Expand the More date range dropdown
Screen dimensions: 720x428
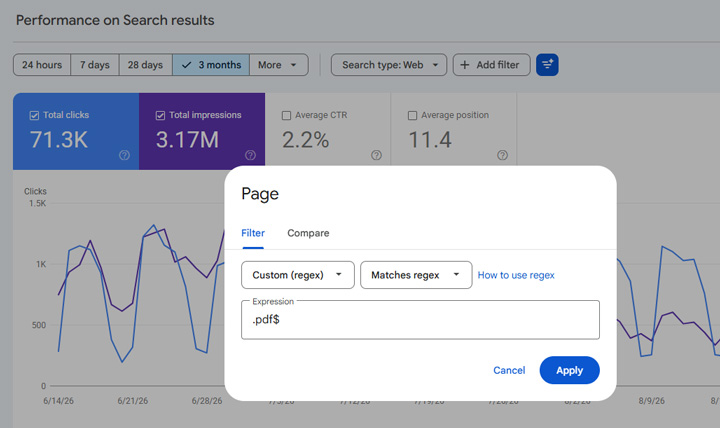(x=279, y=65)
